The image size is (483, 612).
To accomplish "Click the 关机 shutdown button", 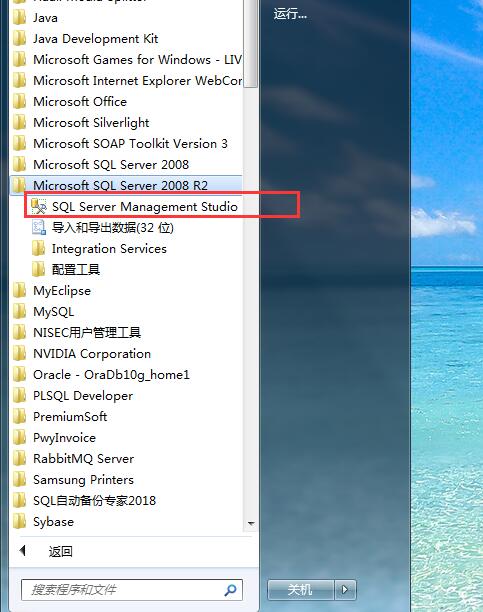I will 301,589.
